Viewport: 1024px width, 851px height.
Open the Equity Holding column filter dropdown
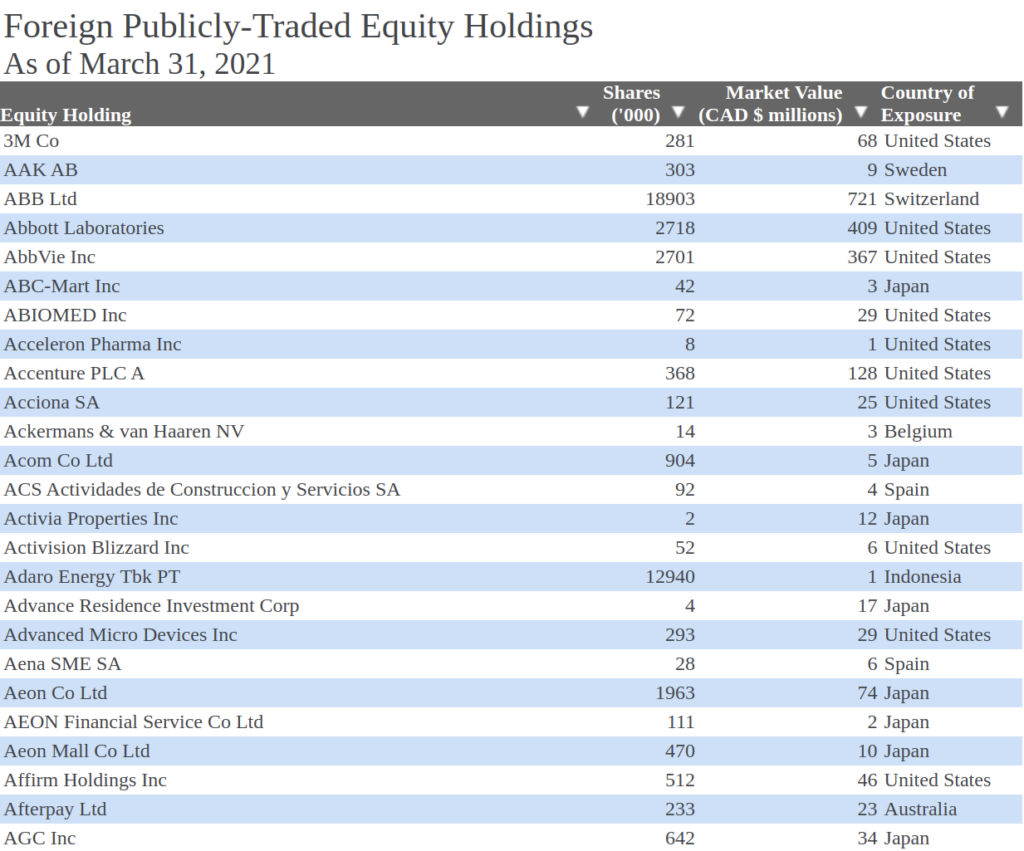pyautogui.click(x=583, y=112)
